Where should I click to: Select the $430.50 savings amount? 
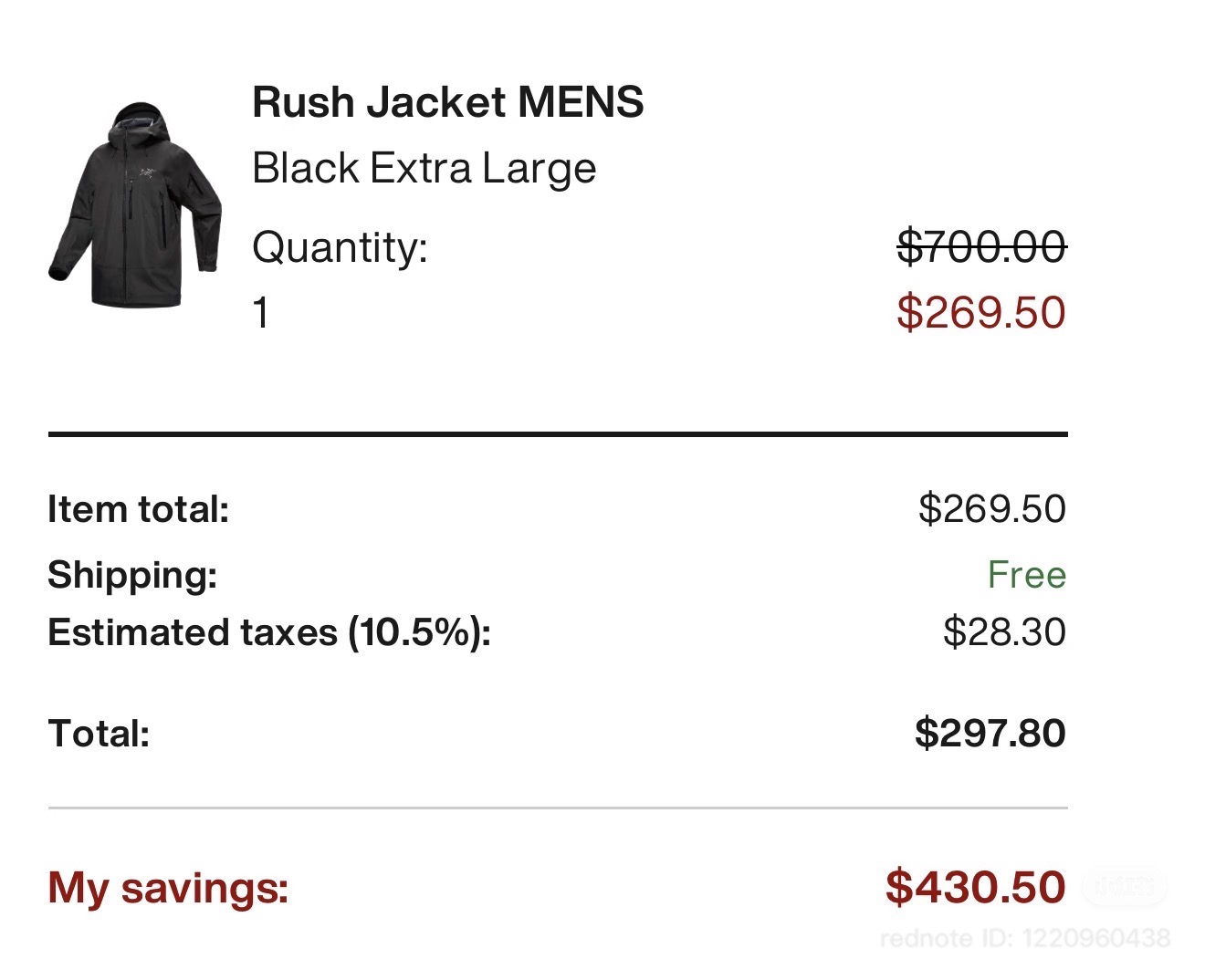point(975,888)
